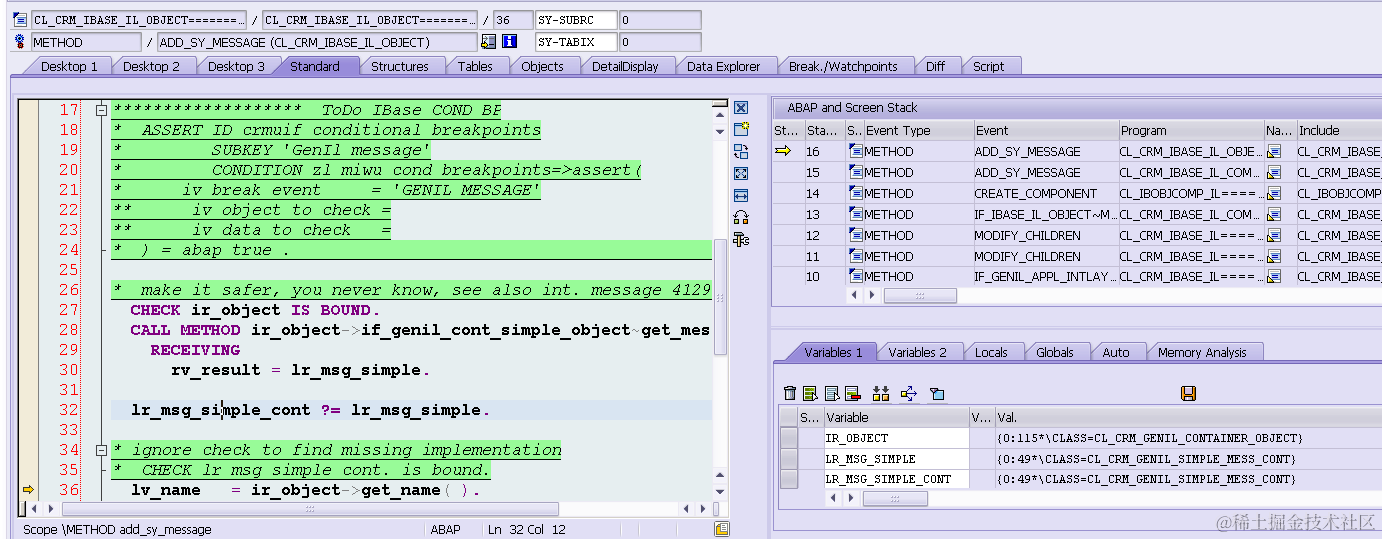Viewport: 1382px width, 539px height.
Task: Collapse the comment block at line 17
Action: [x=101, y=110]
